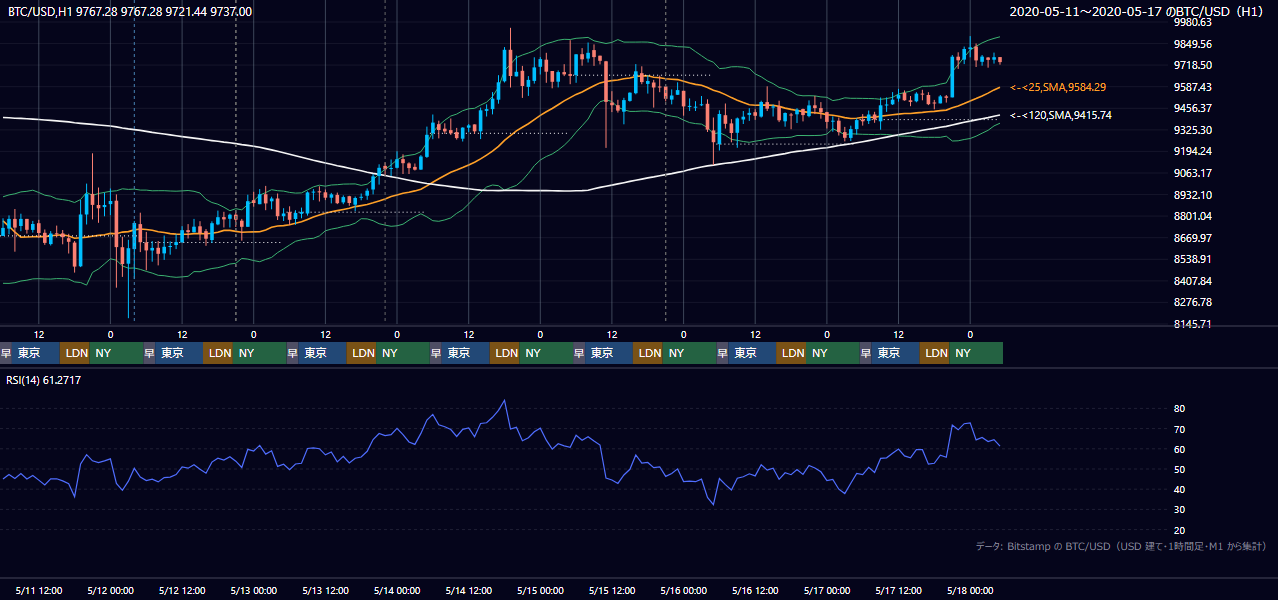Select the 5/12 12:00 time label
This screenshot has height=600, width=1278.
[x=182, y=590]
